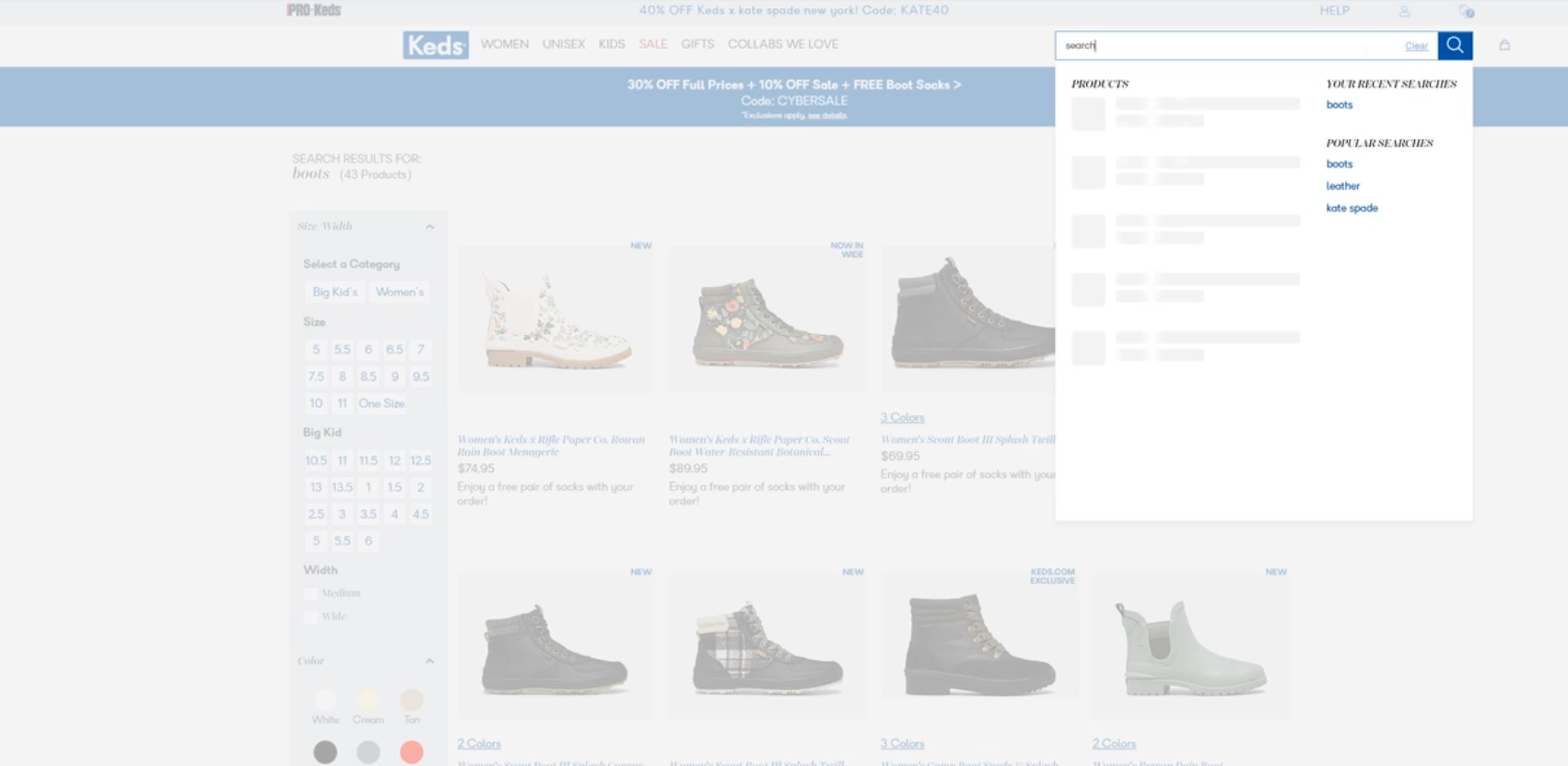Screen dimensions: 1568x766
Task: Select size 7 filter
Action: coord(421,350)
